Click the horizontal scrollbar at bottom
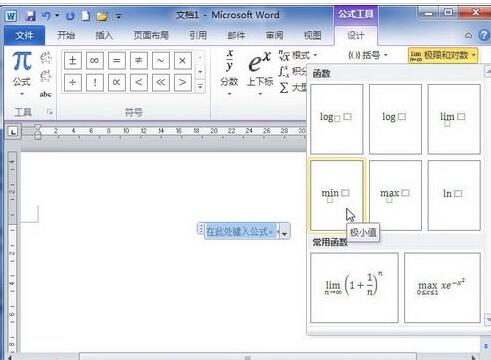491x360 pixels. point(248,357)
